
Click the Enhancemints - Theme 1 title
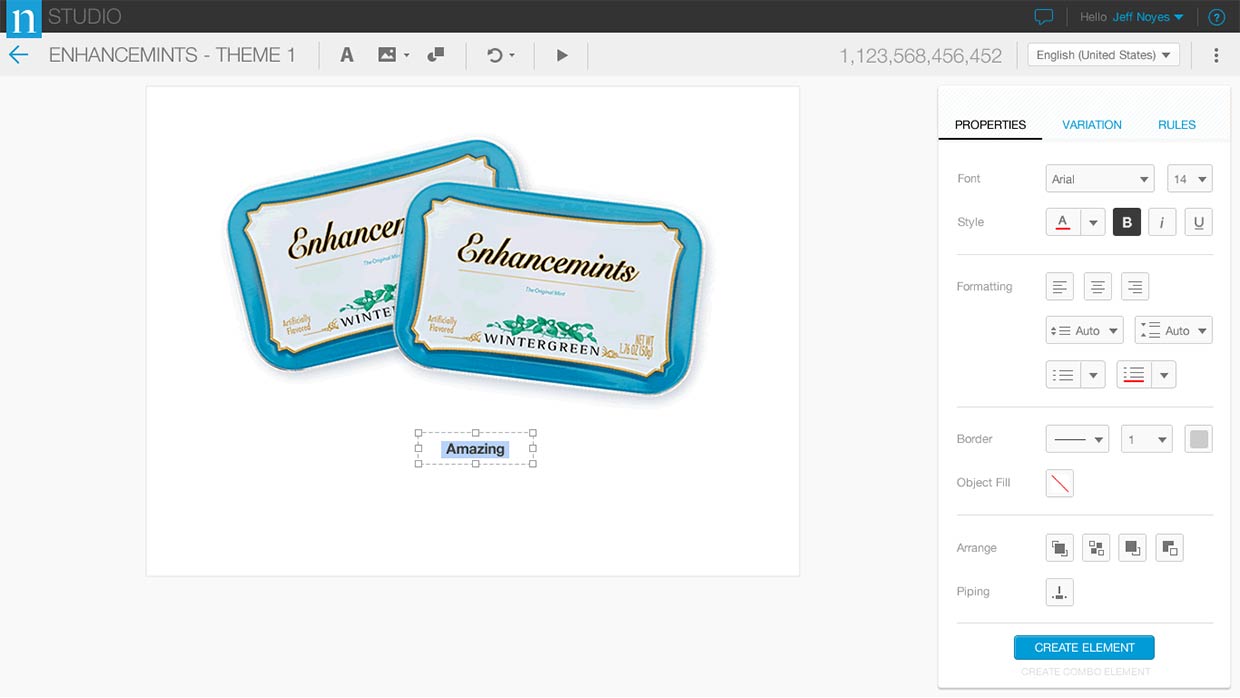(x=172, y=55)
